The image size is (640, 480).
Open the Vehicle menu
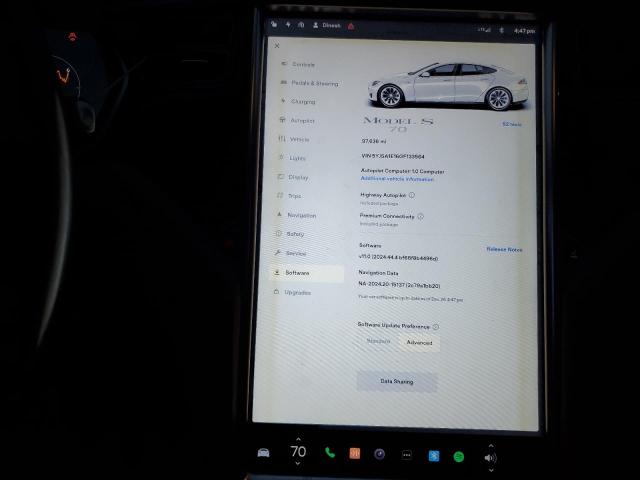point(294,139)
